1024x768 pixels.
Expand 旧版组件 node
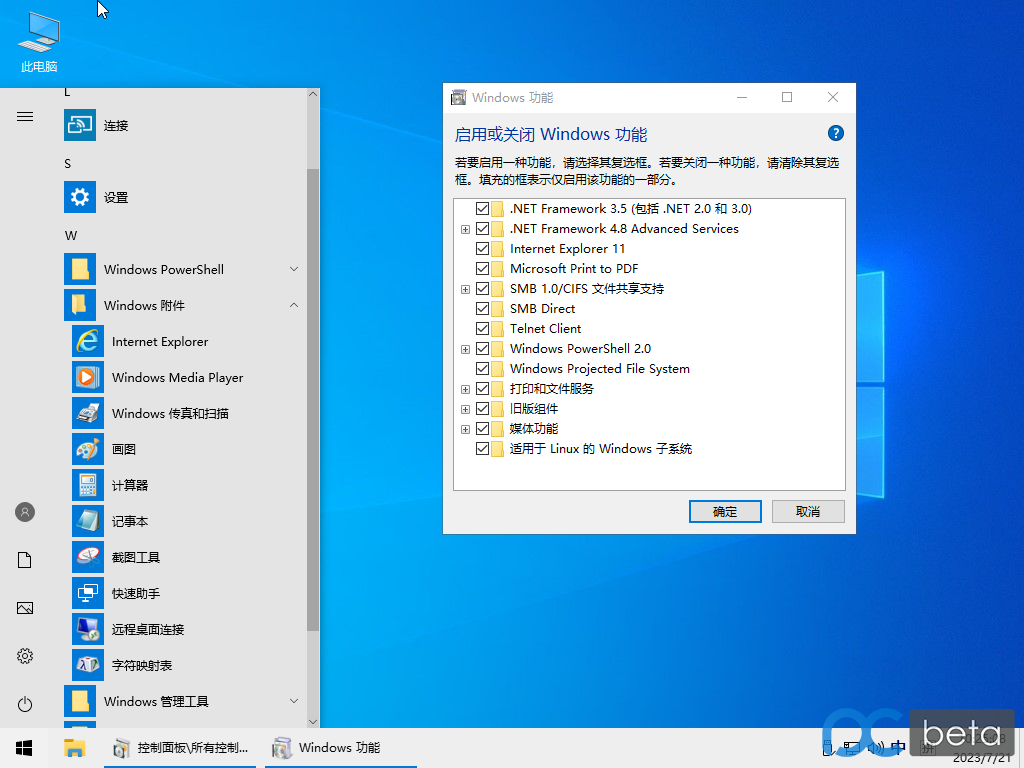pyautogui.click(x=466, y=409)
